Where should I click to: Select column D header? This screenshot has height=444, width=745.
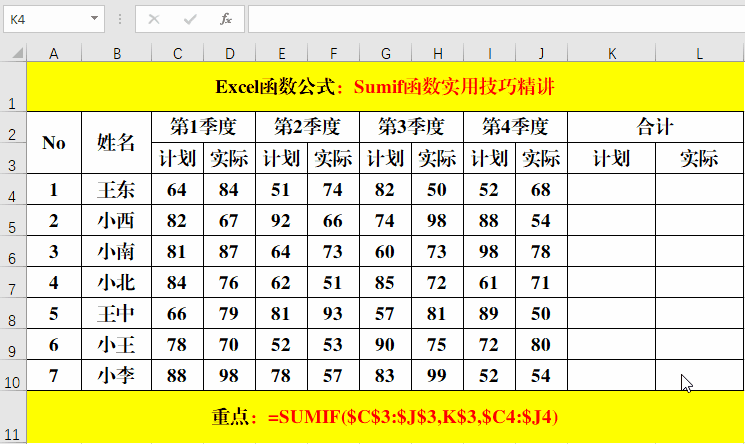(229, 53)
